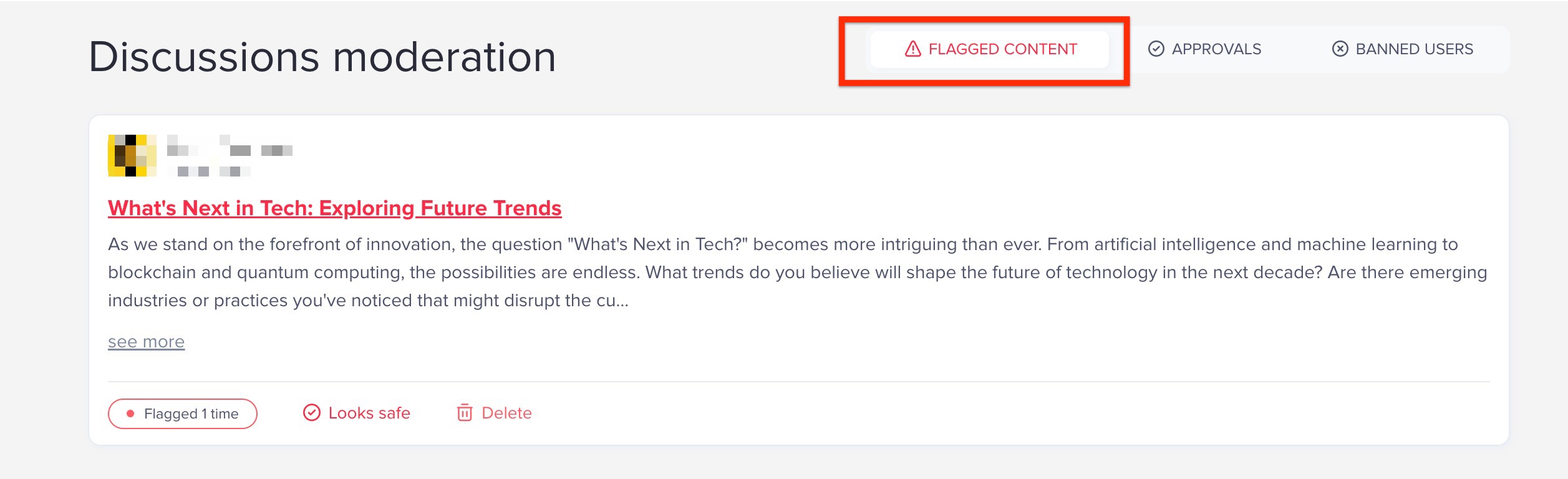Click the blurred subtitle under the author name
The width and height of the screenshot is (1568, 479).
[209, 171]
